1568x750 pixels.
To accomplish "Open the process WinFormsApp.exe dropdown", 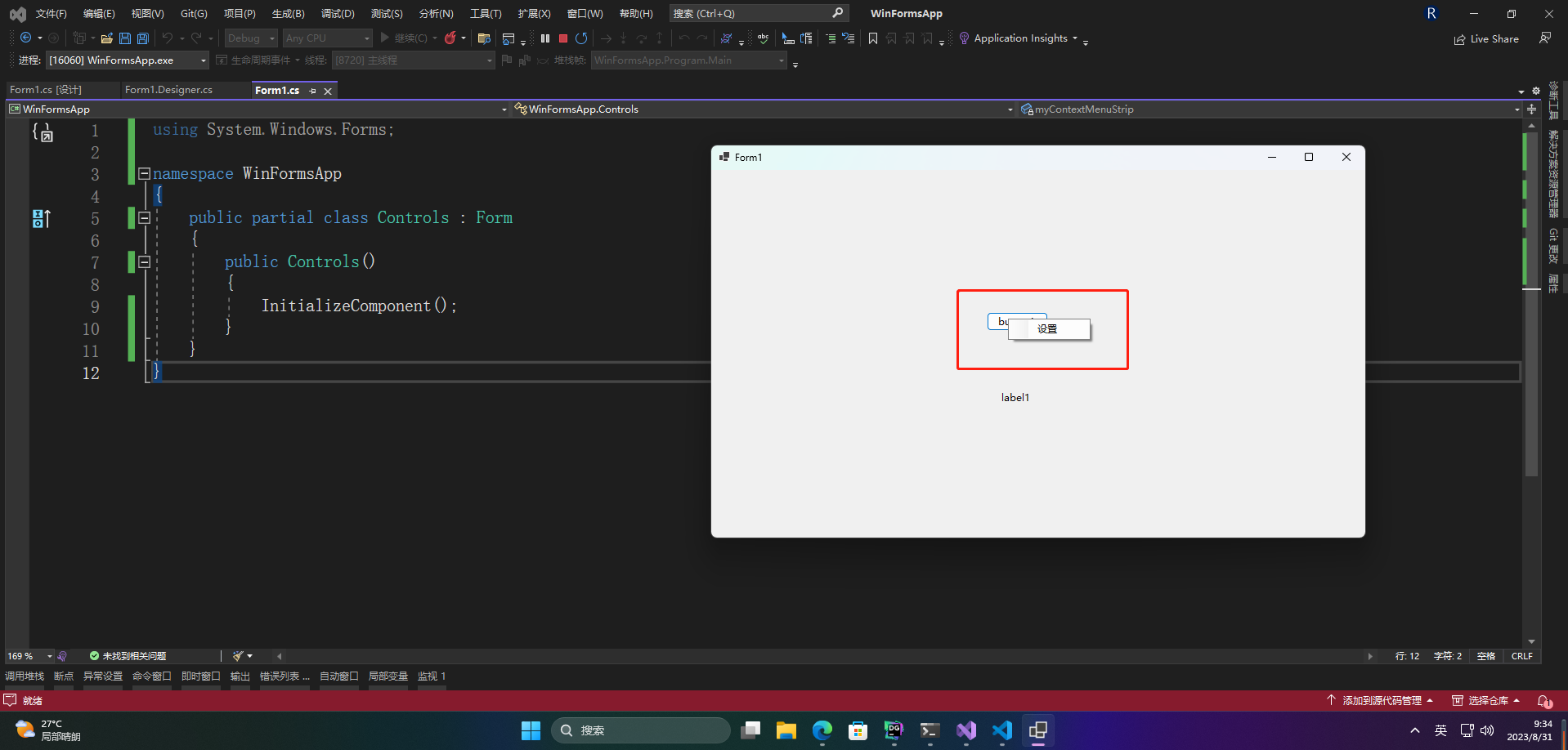I will [127, 60].
